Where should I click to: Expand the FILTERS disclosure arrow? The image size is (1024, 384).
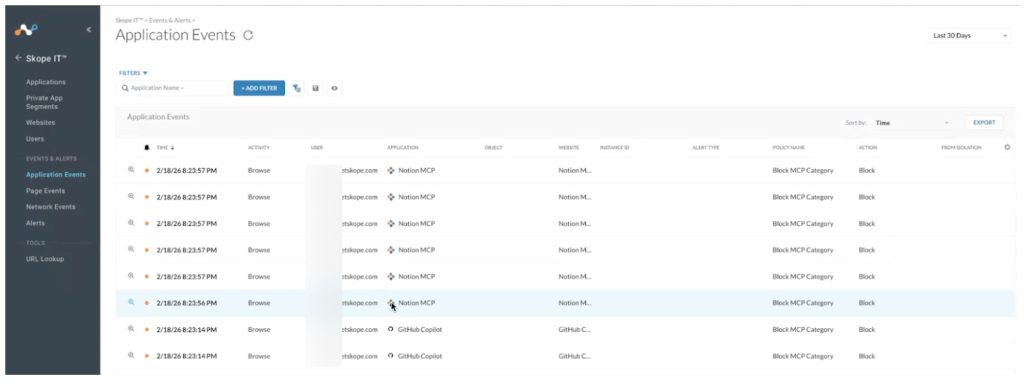pos(145,73)
